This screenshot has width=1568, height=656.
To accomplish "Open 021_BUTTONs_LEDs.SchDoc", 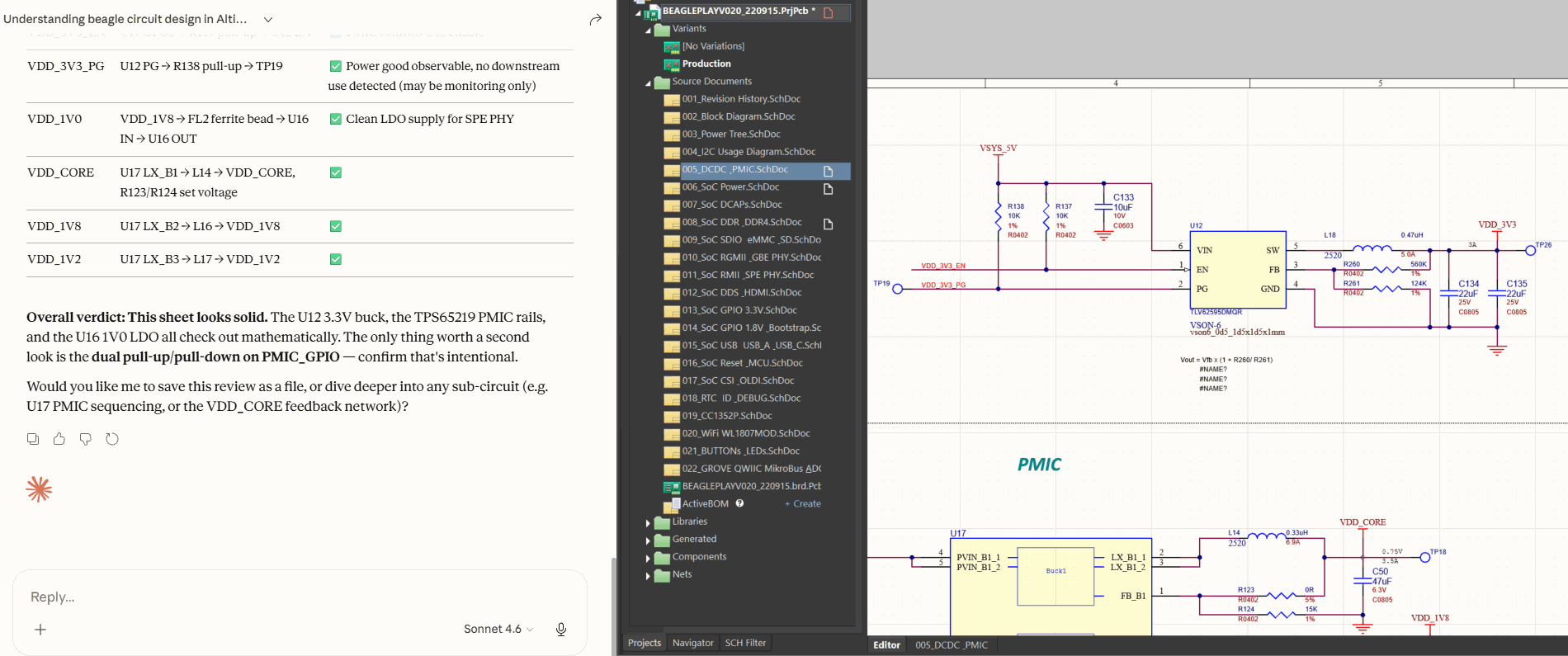I will 740,451.
